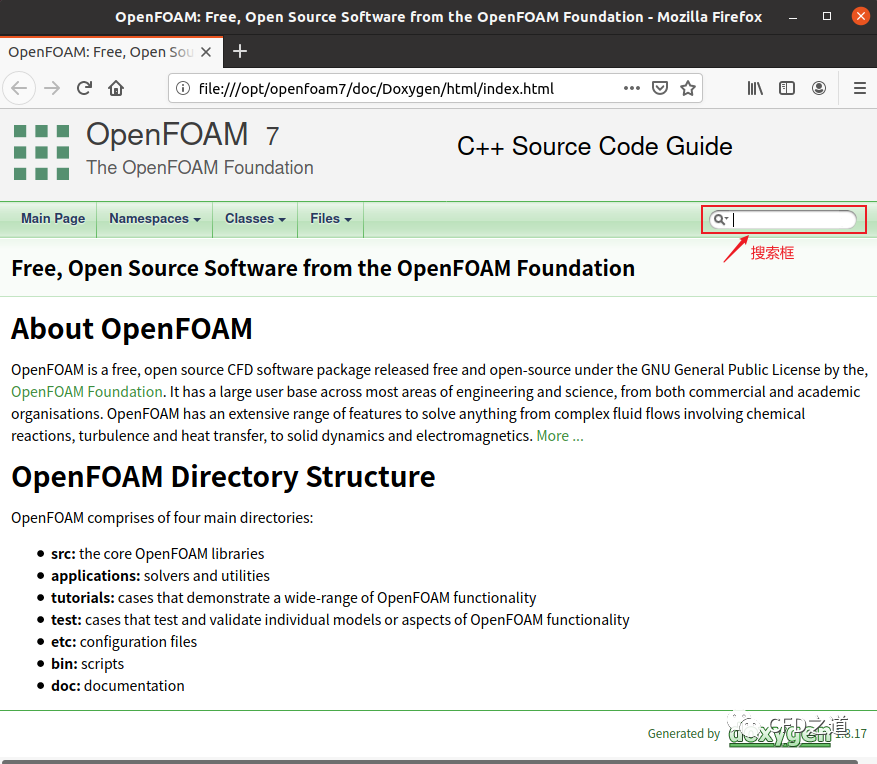Select the Main Page tab

point(52,219)
